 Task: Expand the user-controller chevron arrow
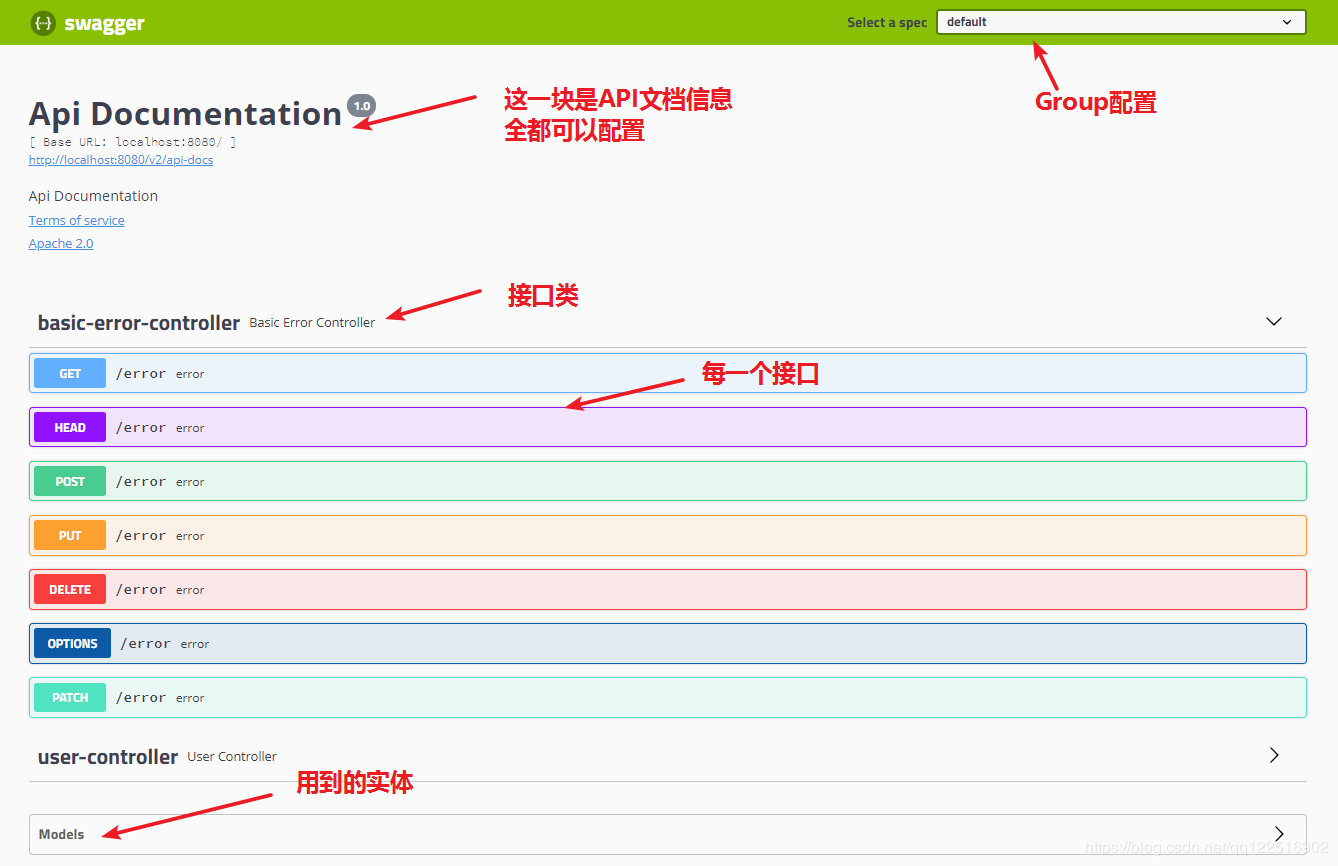1273,755
